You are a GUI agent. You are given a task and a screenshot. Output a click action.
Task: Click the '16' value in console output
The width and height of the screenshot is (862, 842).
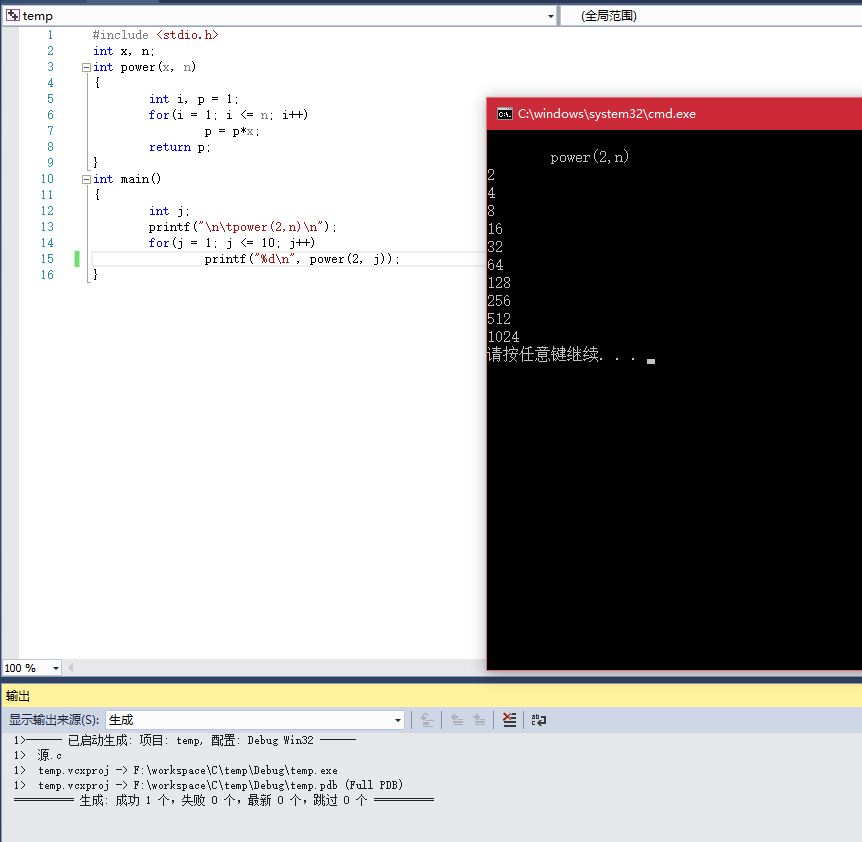(495, 229)
